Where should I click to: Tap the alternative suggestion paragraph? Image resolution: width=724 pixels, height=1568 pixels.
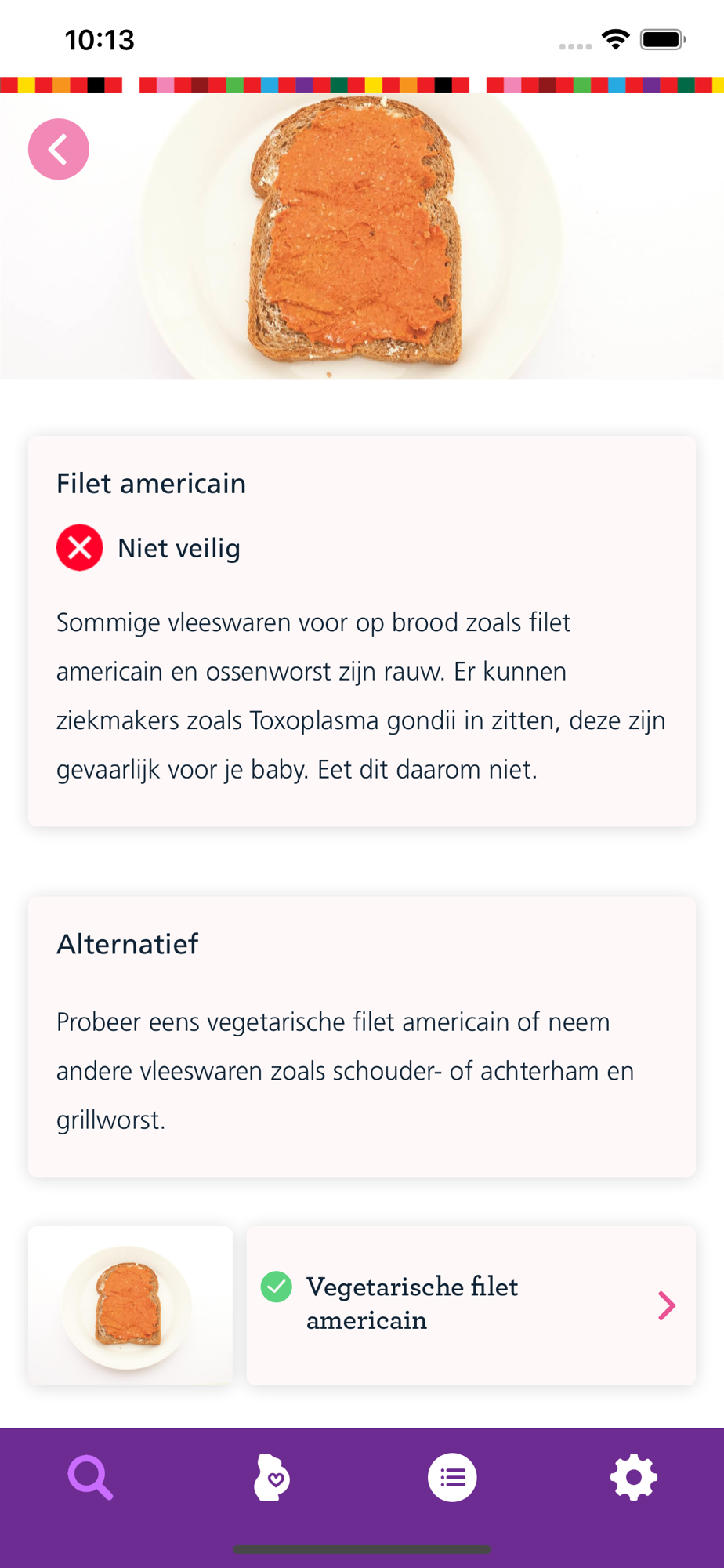click(x=345, y=1070)
